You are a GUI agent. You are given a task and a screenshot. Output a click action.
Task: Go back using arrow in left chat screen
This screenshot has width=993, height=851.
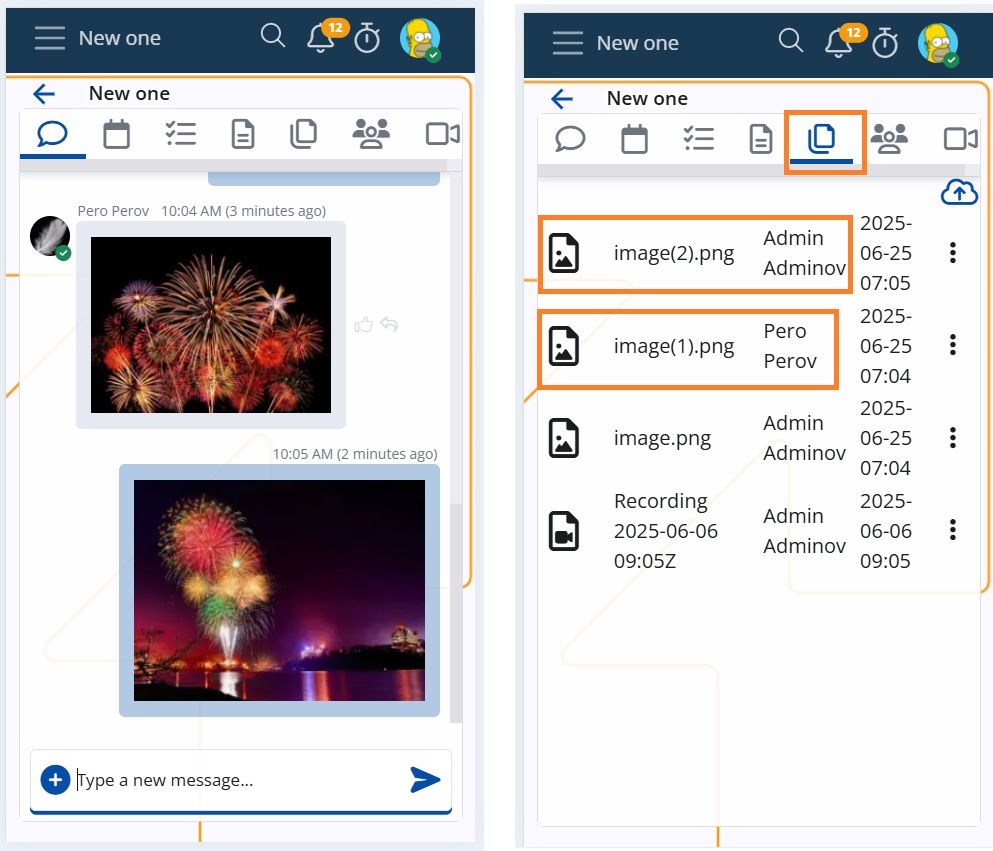[44, 94]
